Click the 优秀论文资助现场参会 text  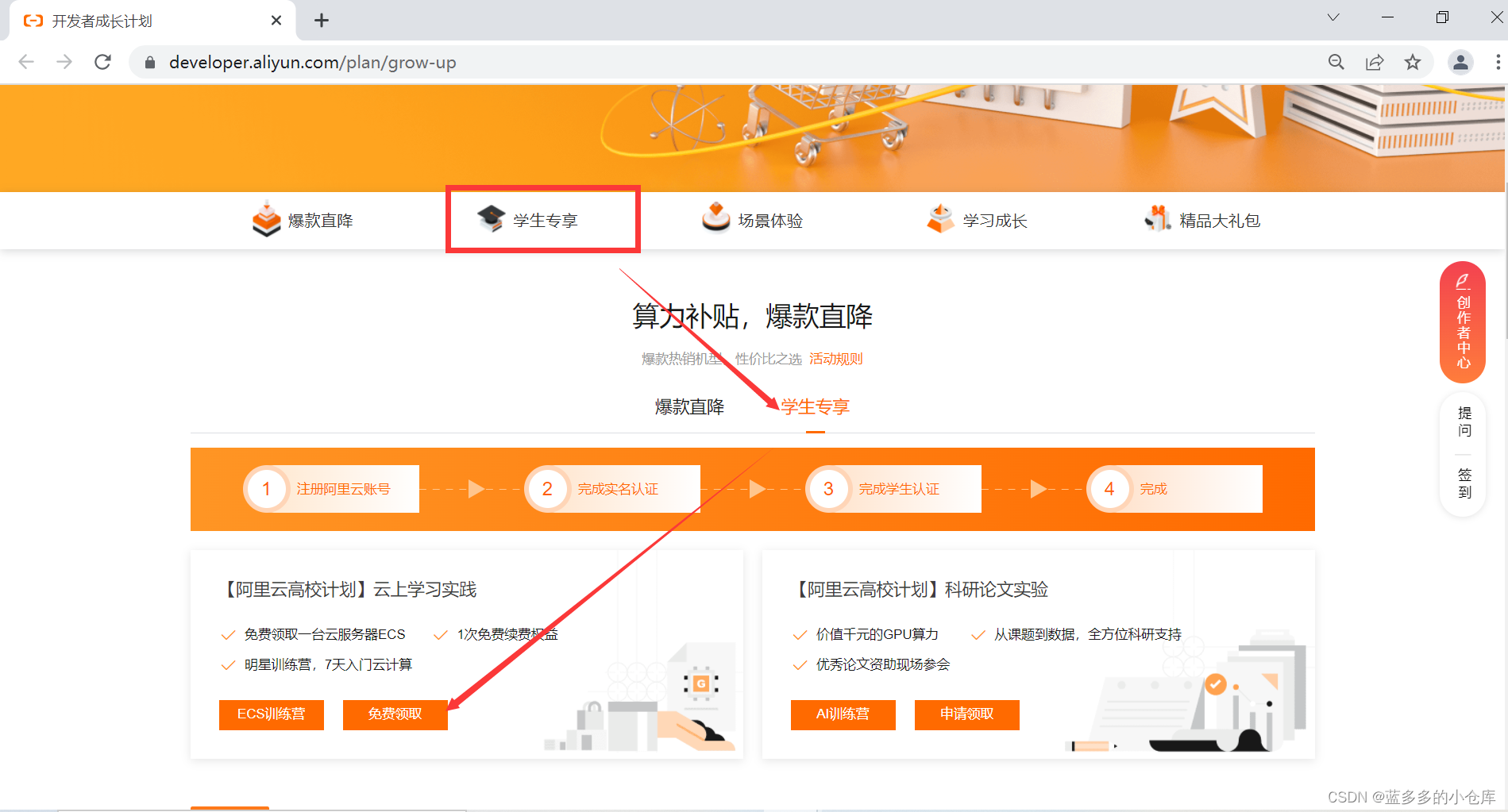(883, 664)
